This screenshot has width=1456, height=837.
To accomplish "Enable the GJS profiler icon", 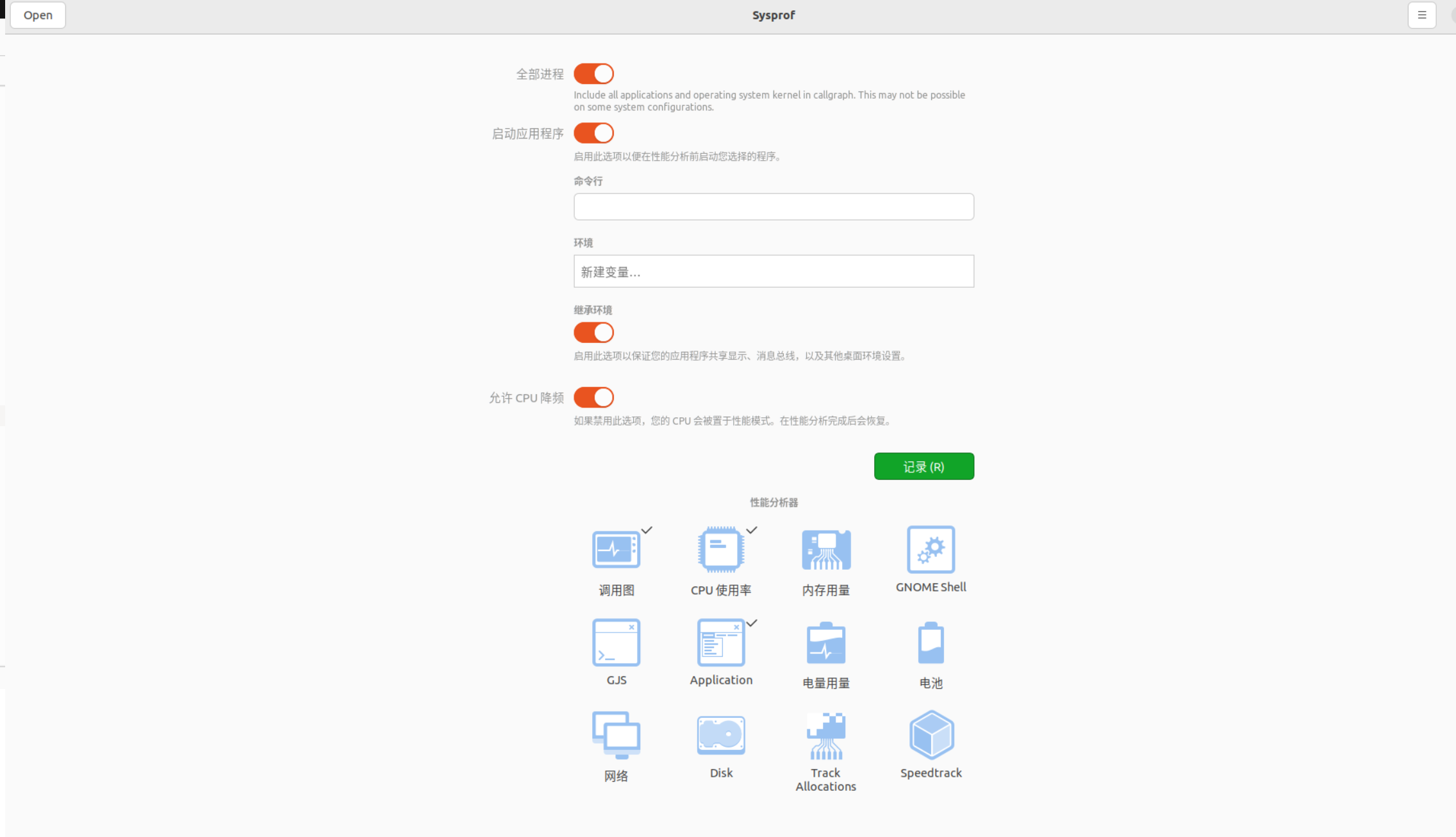I will pyautogui.click(x=616, y=642).
